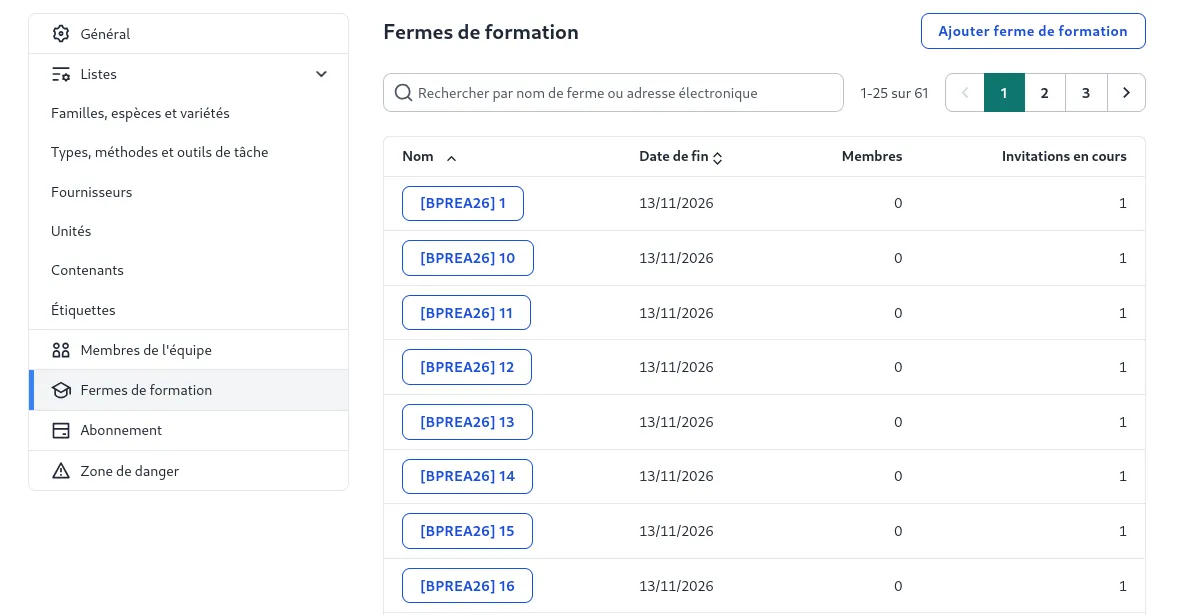Open the Fournisseurs list page
1179x615 pixels.
[91, 192]
